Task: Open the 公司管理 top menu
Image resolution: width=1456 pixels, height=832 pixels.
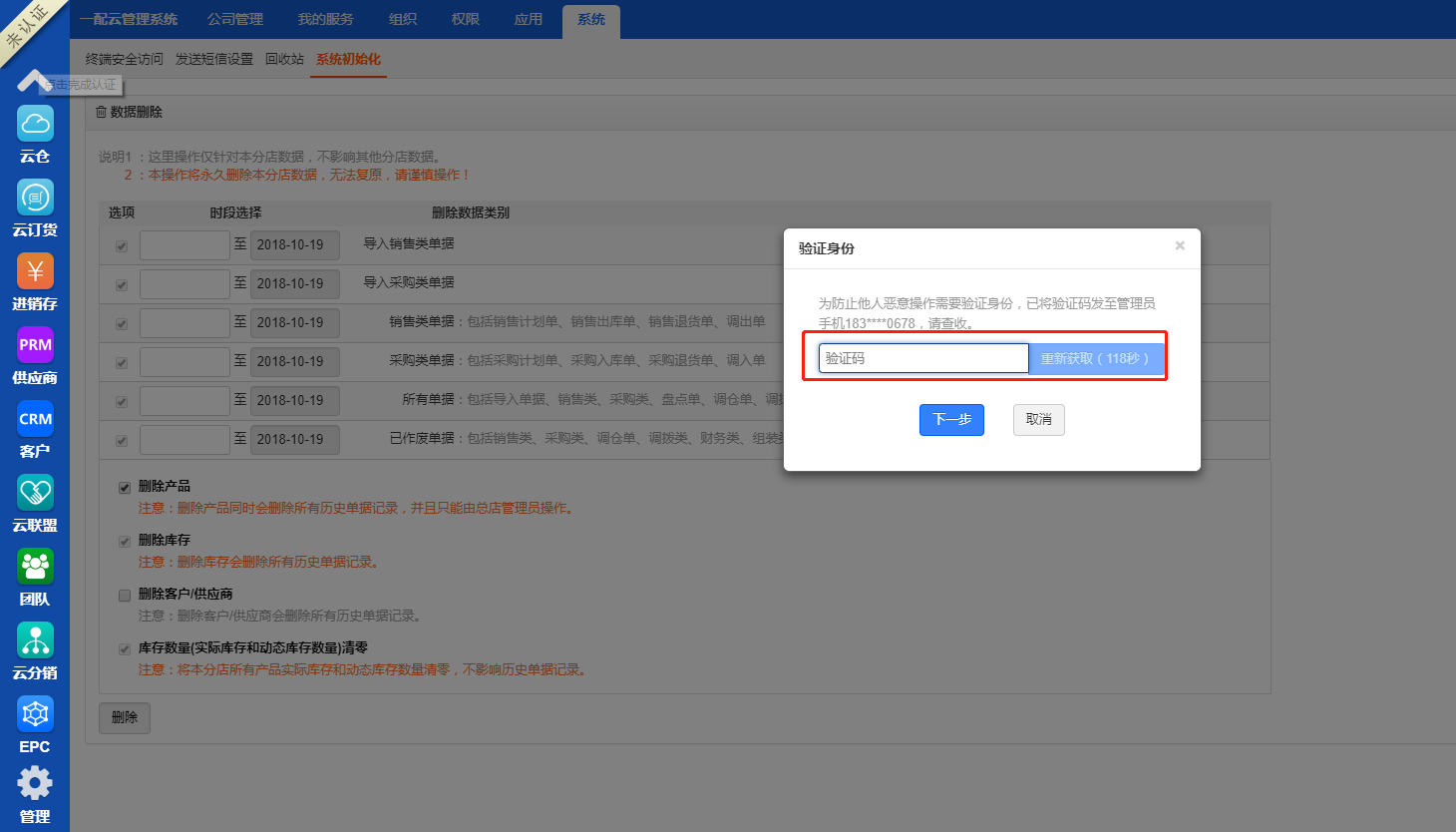Action: click(x=235, y=19)
